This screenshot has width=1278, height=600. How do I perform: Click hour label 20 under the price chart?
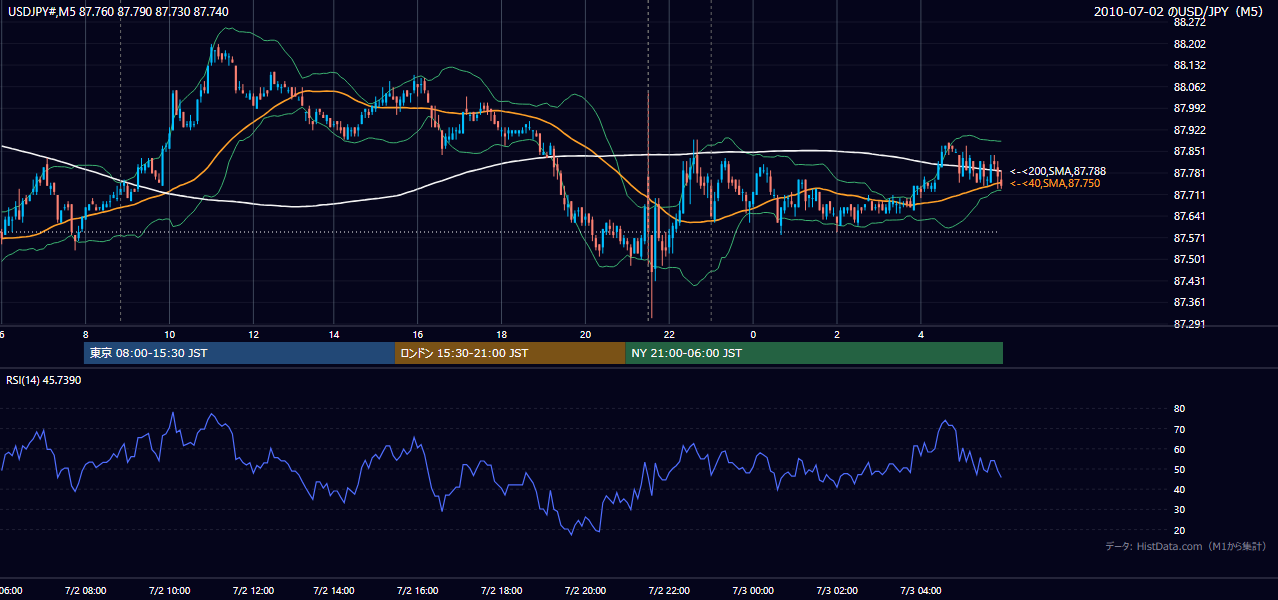(586, 334)
